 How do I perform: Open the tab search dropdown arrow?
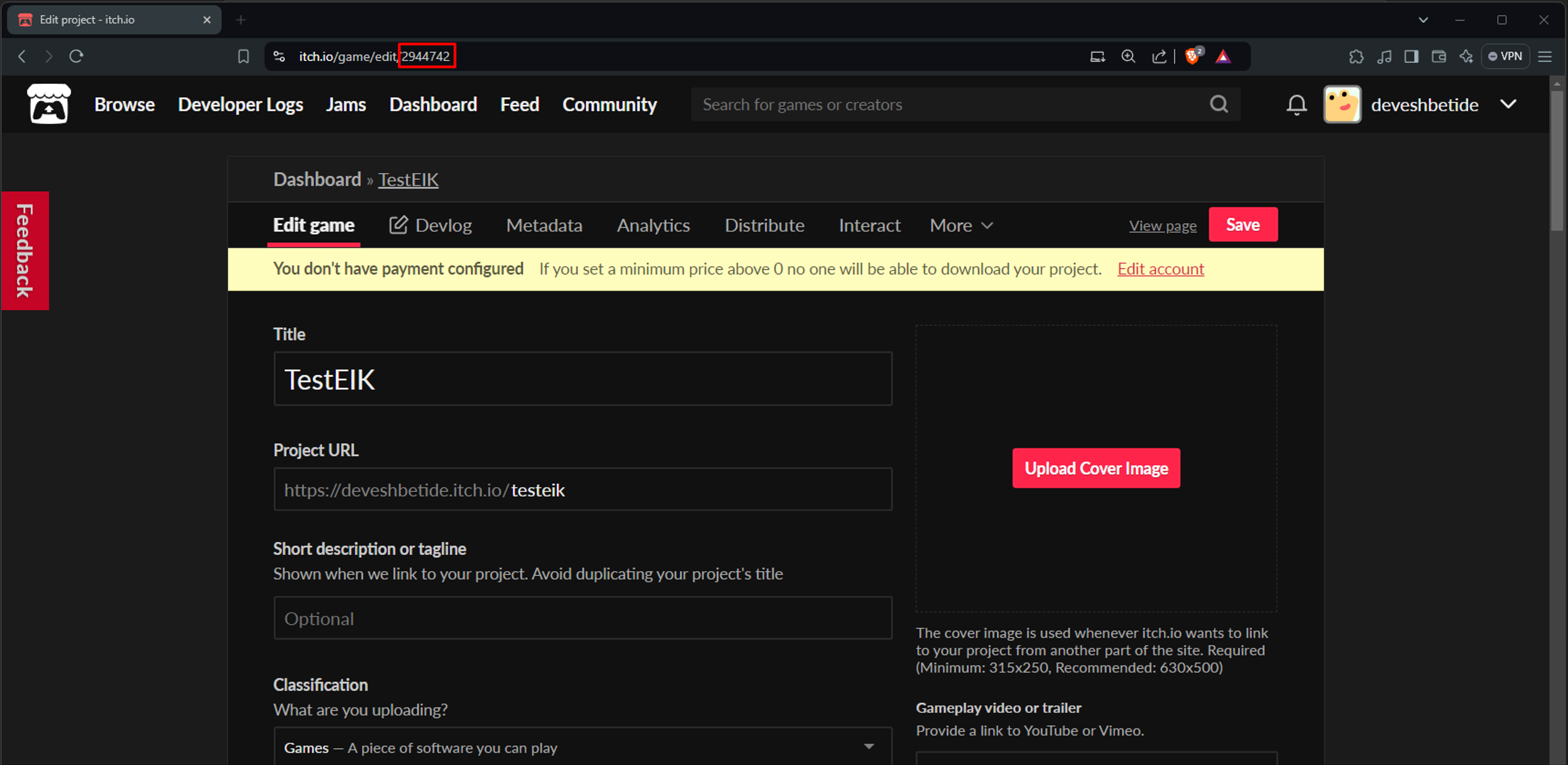tap(1423, 20)
